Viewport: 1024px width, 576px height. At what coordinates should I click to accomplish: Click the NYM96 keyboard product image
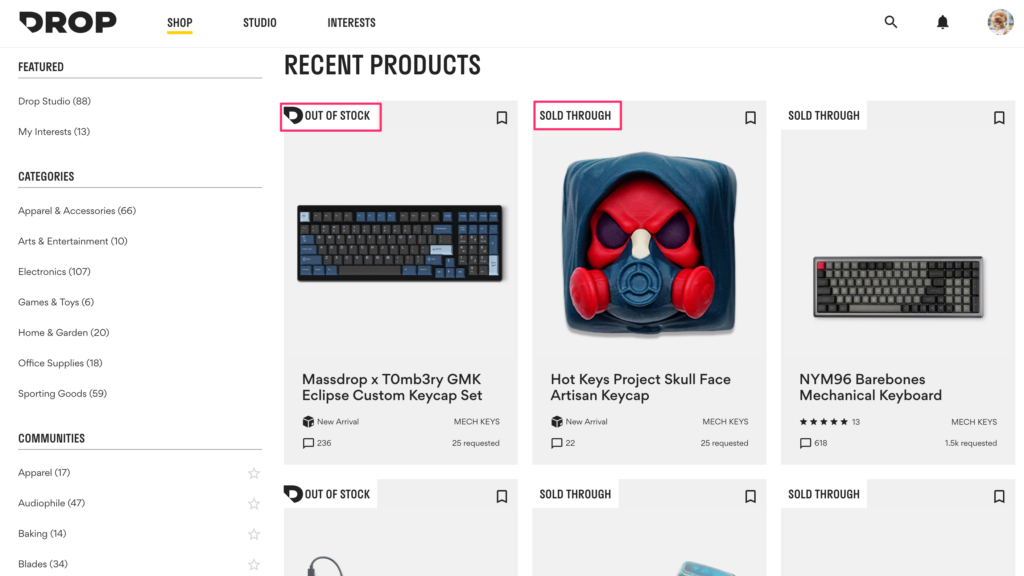pos(896,285)
